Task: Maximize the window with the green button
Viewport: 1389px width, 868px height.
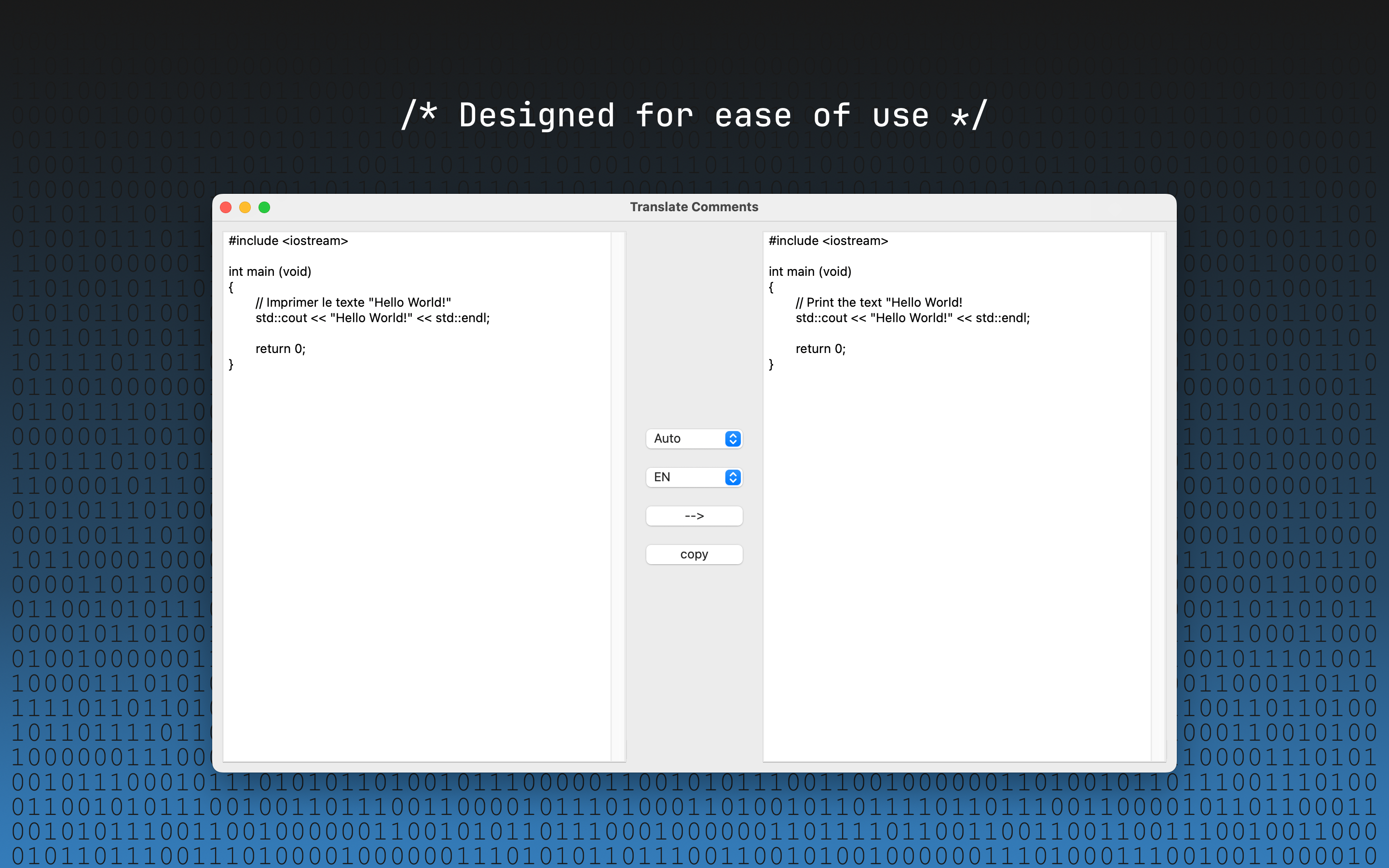Action: pyautogui.click(x=264, y=207)
